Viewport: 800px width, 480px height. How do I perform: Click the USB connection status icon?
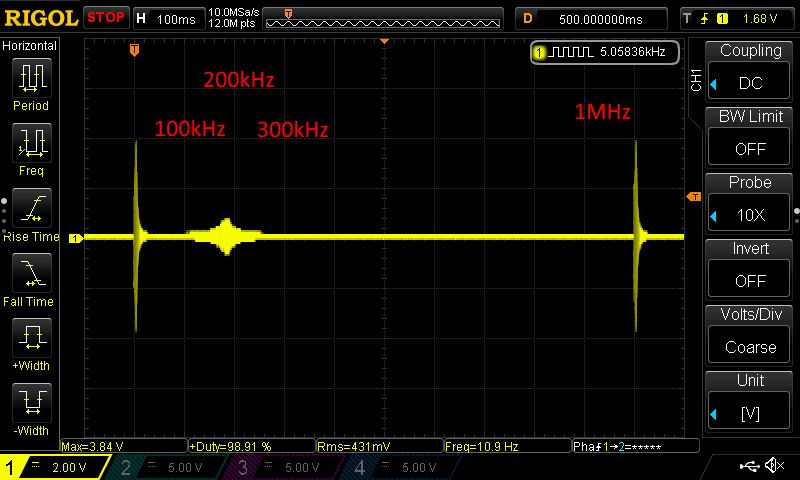click(x=749, y=465)
